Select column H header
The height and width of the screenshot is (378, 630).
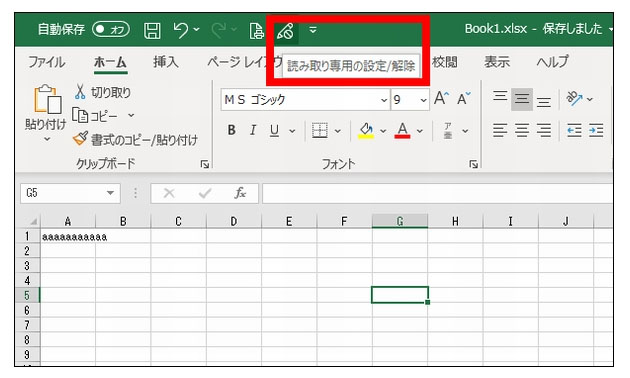click(455, 221)
